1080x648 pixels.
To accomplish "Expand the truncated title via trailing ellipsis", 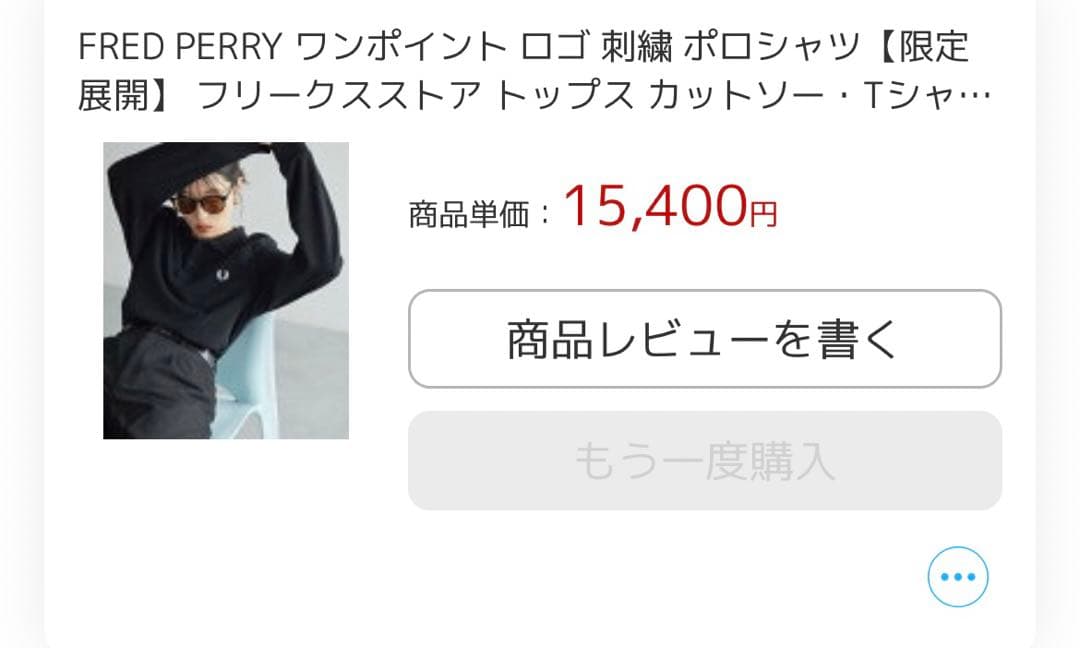I will pos(979,96).
